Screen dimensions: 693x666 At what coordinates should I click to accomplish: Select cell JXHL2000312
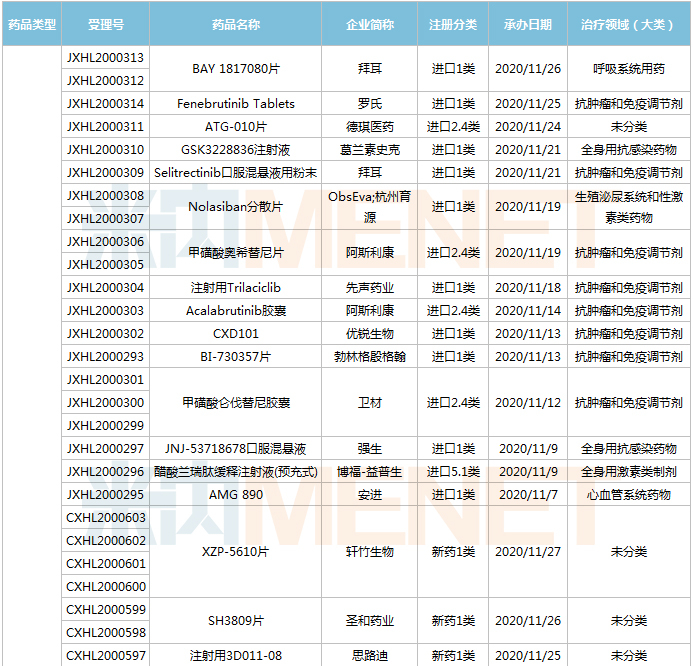[x=105, y=80]
